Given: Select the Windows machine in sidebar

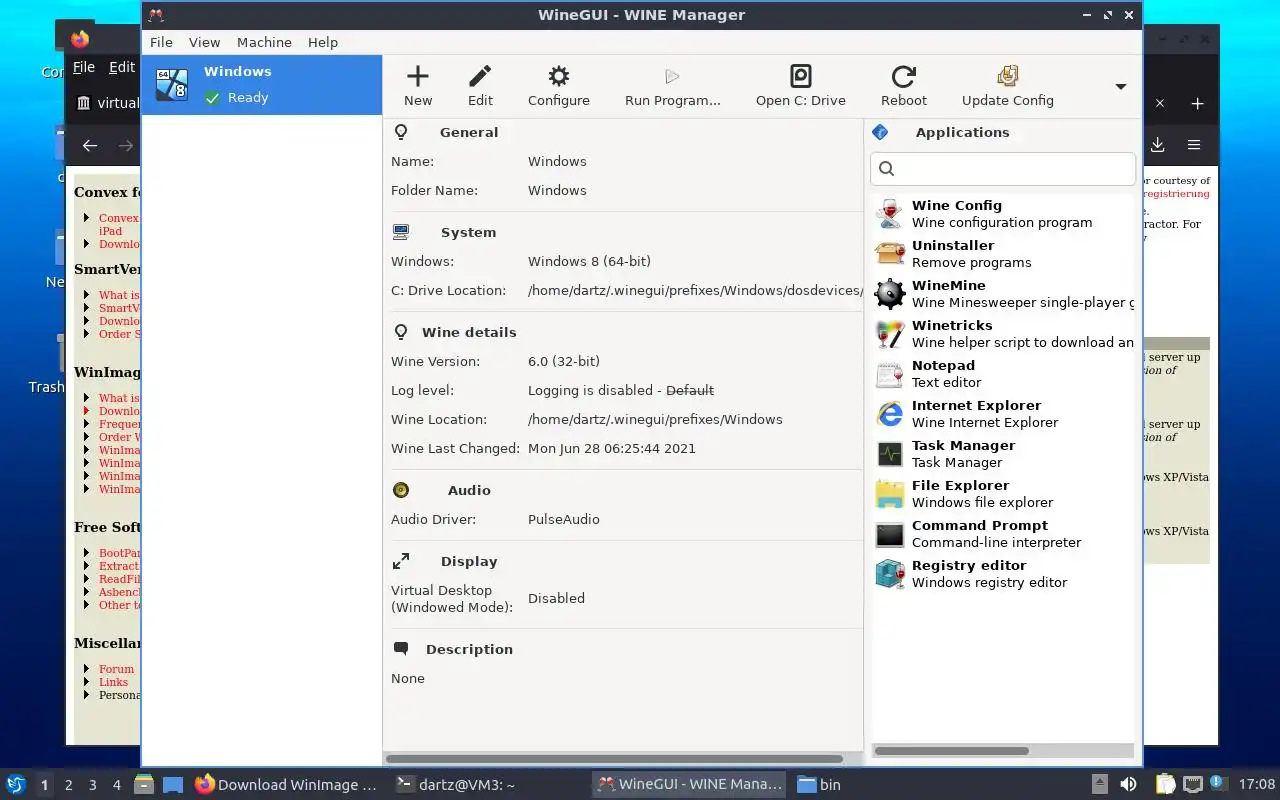Looking at the screenshot, I should (262, 85).
